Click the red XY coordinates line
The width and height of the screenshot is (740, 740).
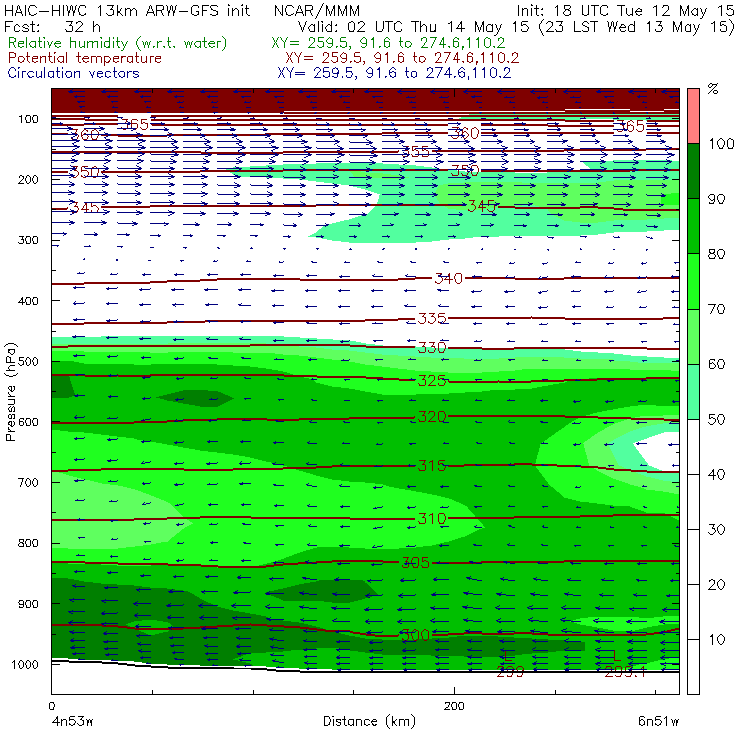click(402, 59)
